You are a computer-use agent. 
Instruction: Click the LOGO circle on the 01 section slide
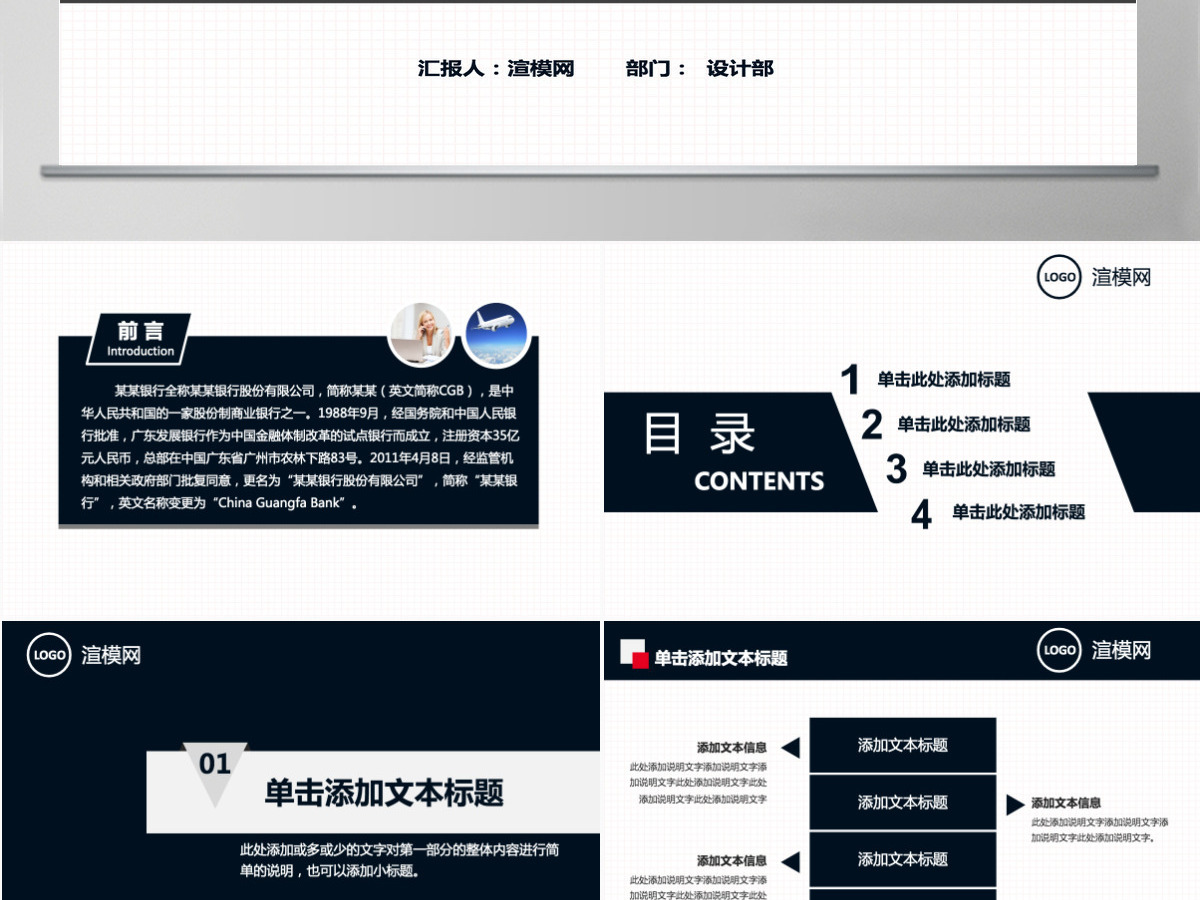point(49,655)
